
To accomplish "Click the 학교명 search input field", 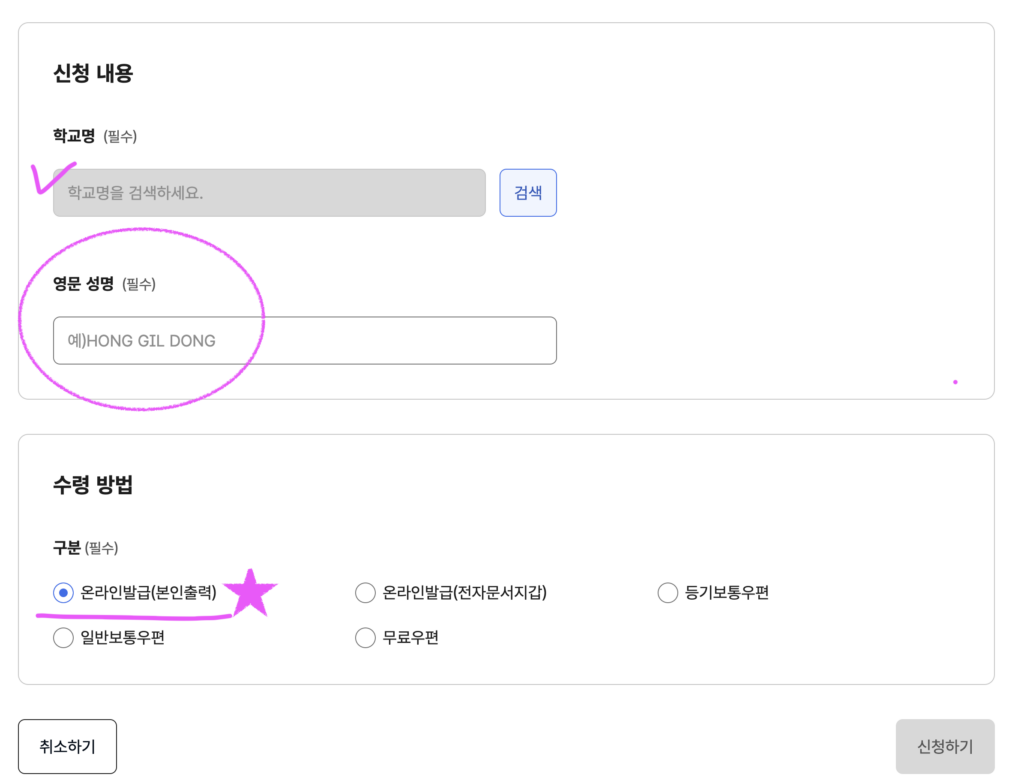I will 269,192.
